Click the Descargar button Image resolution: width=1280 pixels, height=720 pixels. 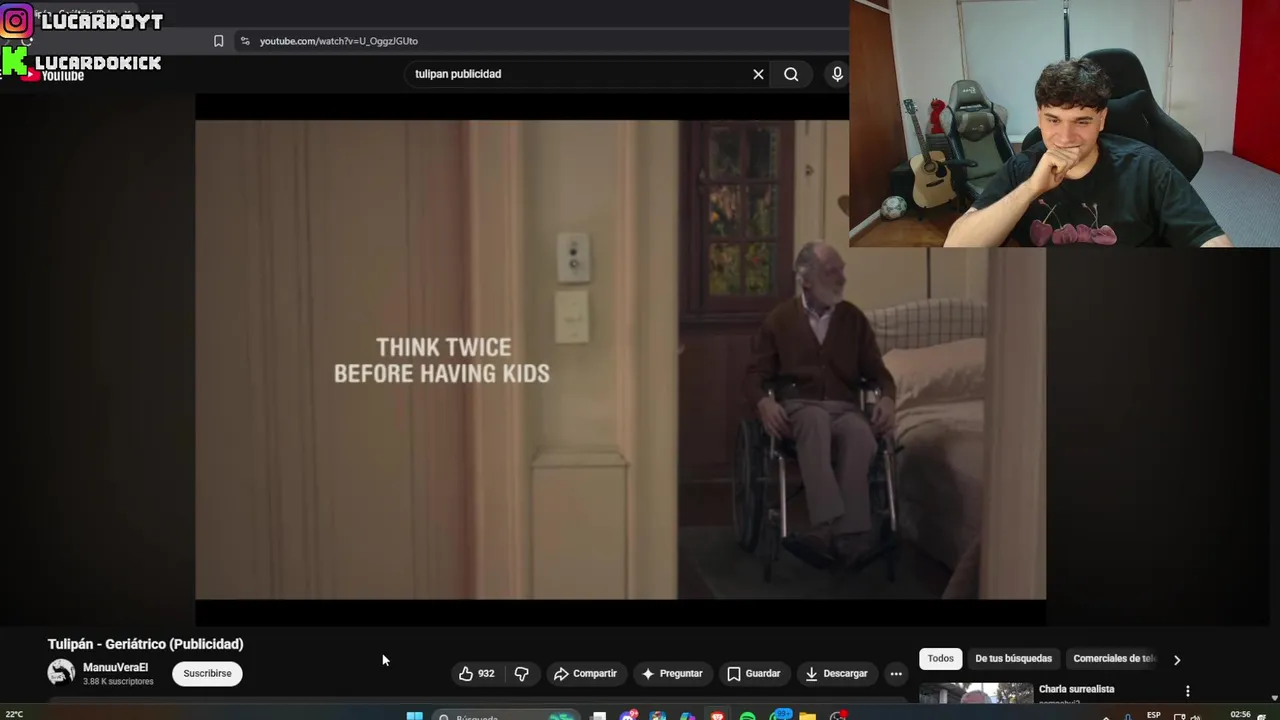836,674
